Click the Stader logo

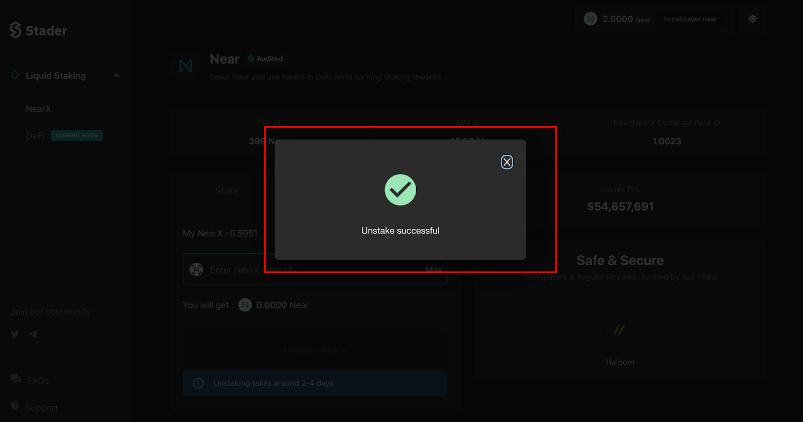tap(38, 31)
